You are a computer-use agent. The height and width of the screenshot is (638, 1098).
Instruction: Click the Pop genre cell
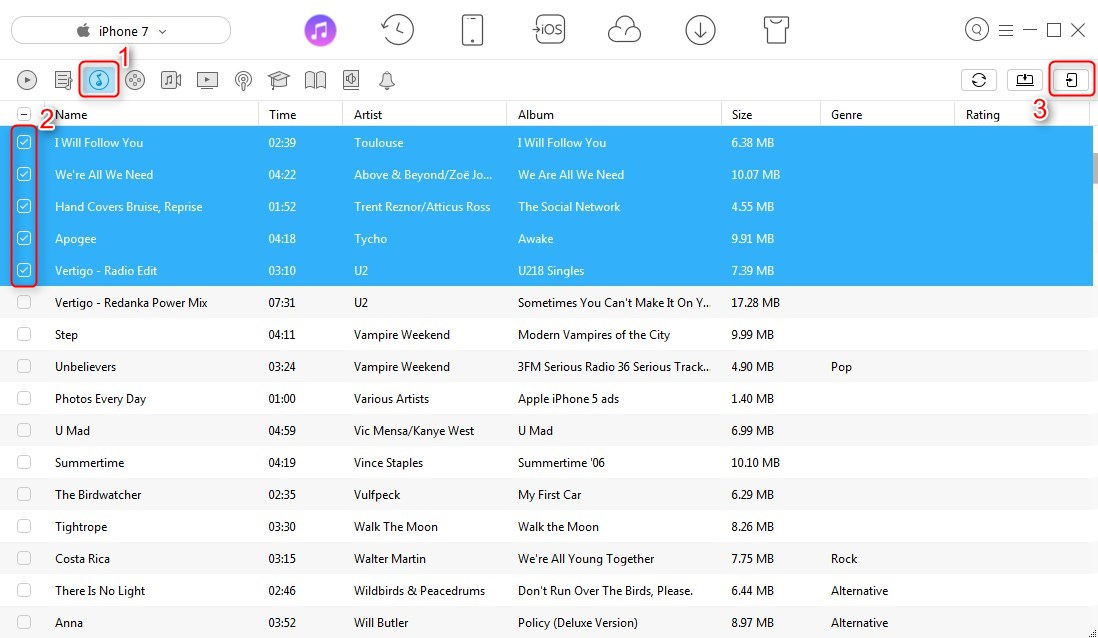[x=841, y=367]
